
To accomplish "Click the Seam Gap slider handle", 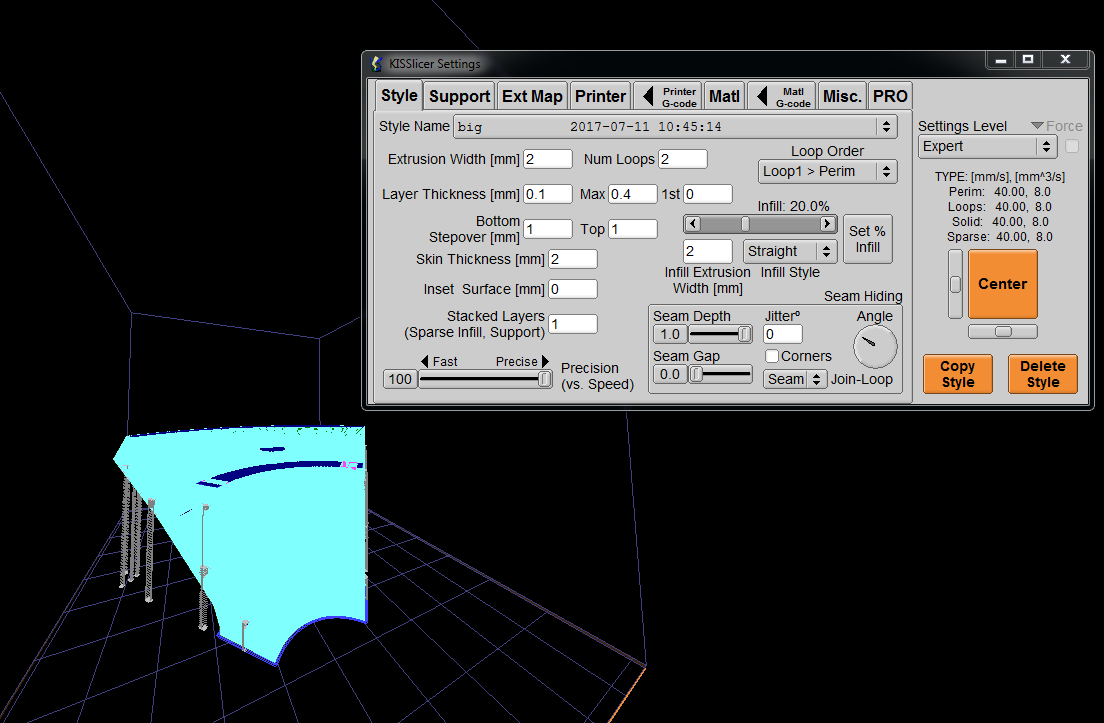I will (x=696, y=375).
